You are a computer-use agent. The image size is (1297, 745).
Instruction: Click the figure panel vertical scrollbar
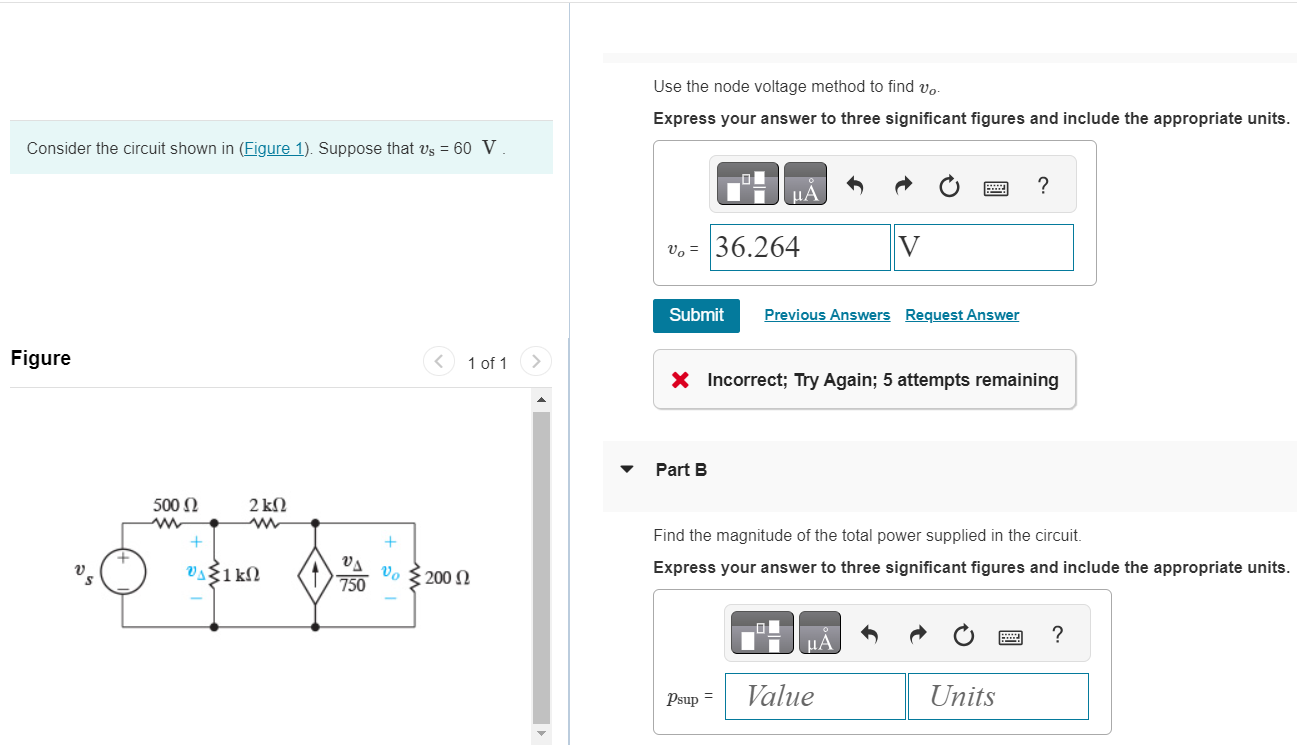click(541, 567)
